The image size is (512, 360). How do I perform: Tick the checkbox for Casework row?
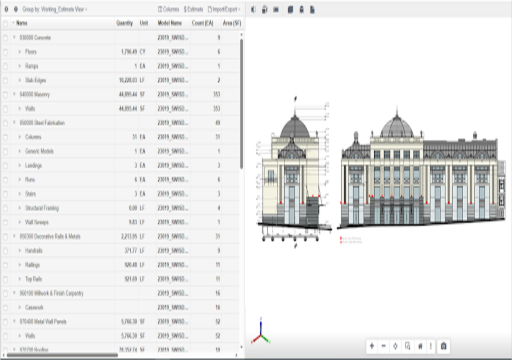tap(5, 308)
